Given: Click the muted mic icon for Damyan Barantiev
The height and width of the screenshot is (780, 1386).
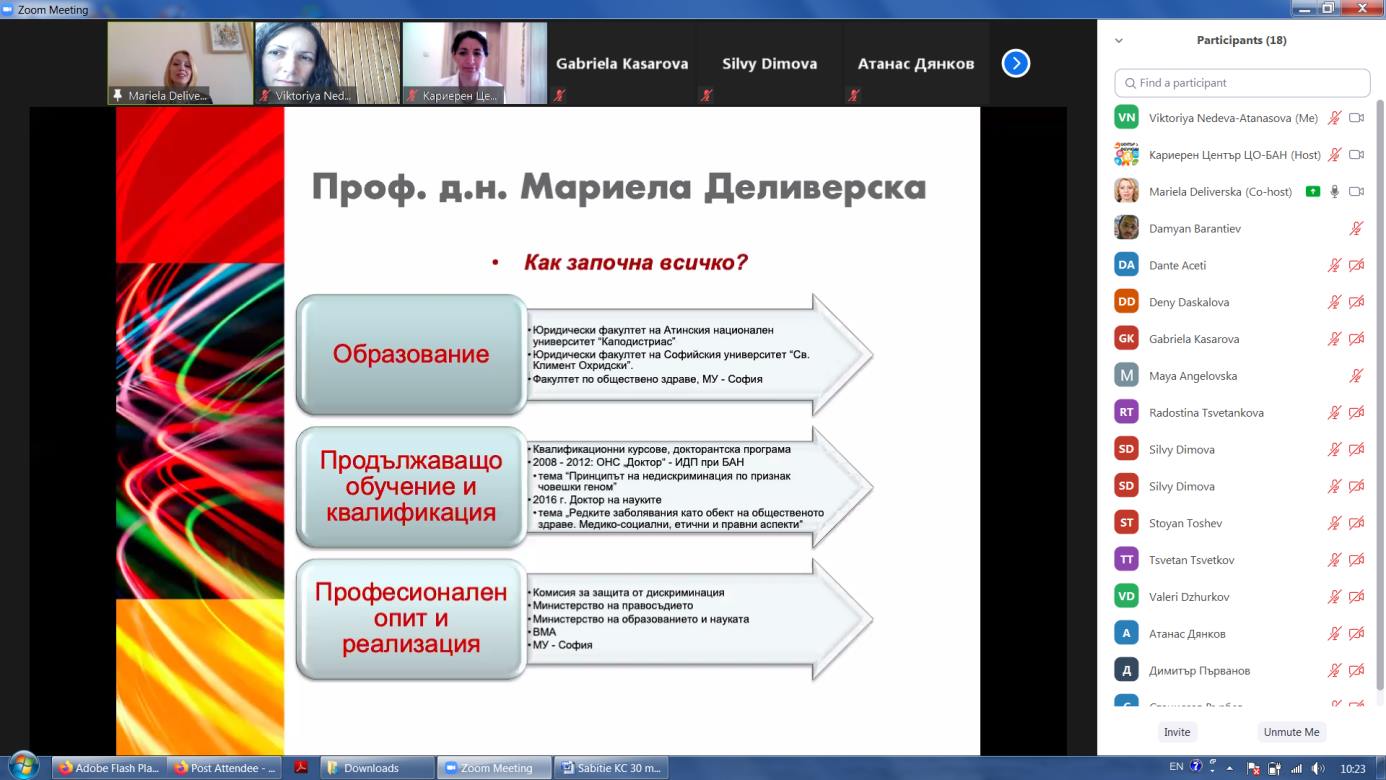Looking at the screenshot, I should [1356, 229].
